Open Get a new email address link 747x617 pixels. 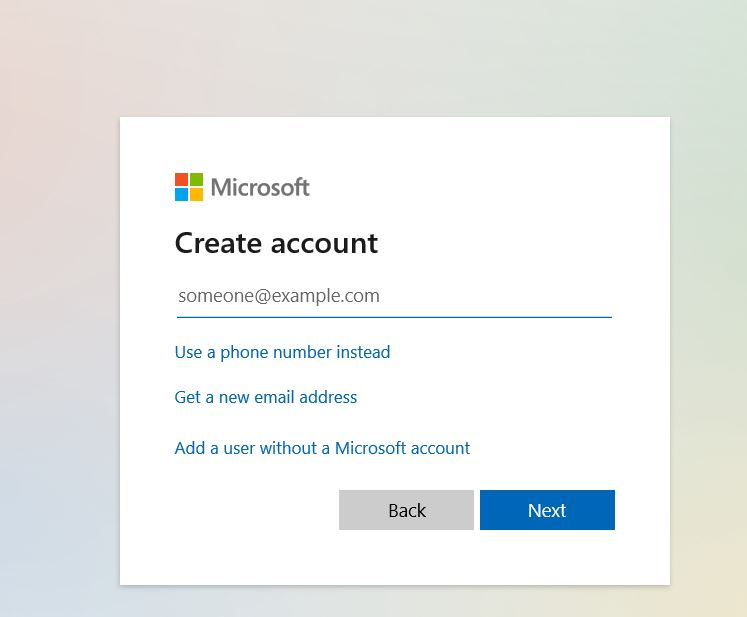266,397
